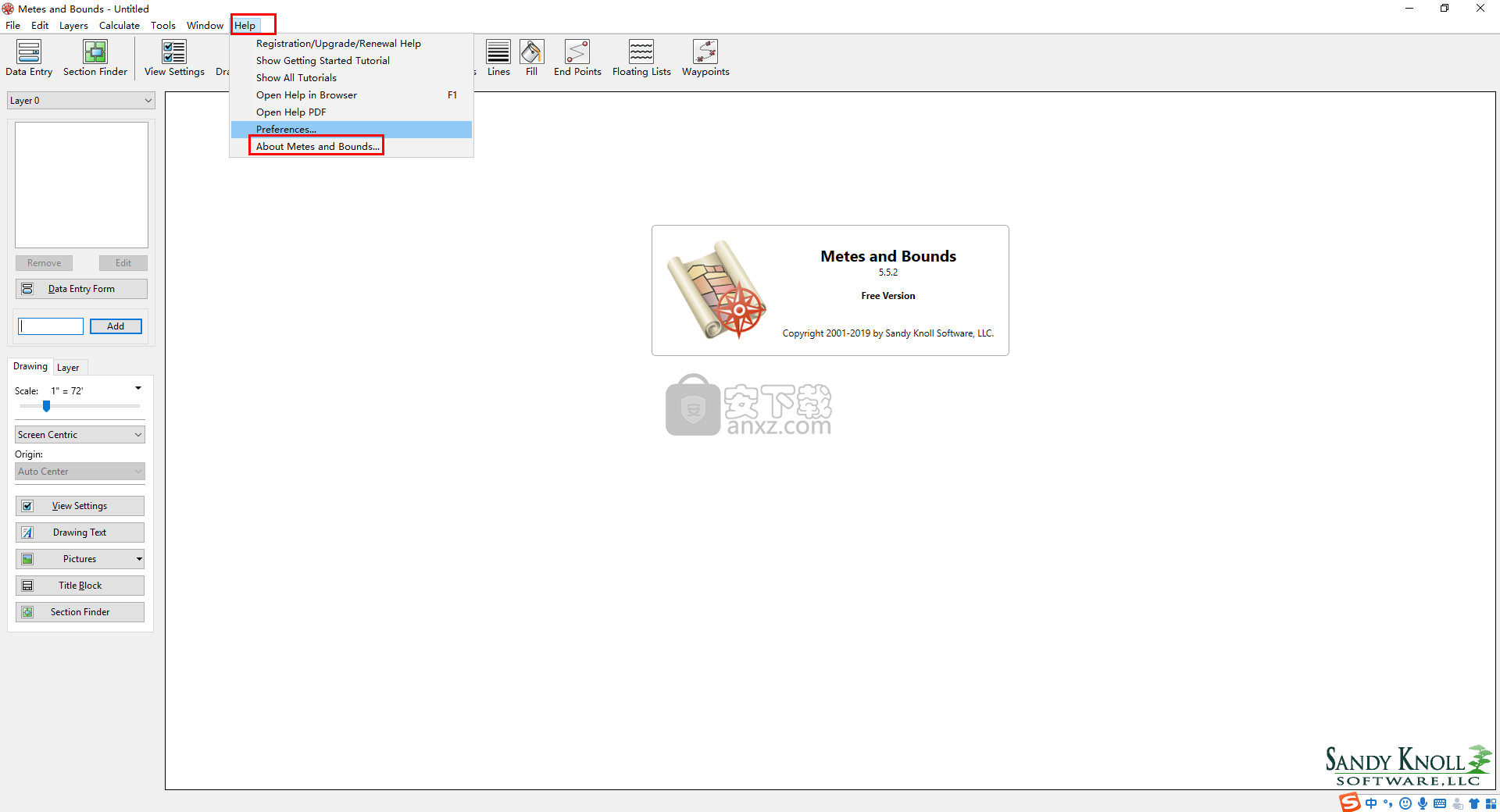Click the form icon beside Data Entry Form
Viewport: 1500px width, 812px height.
pos(27,289)
